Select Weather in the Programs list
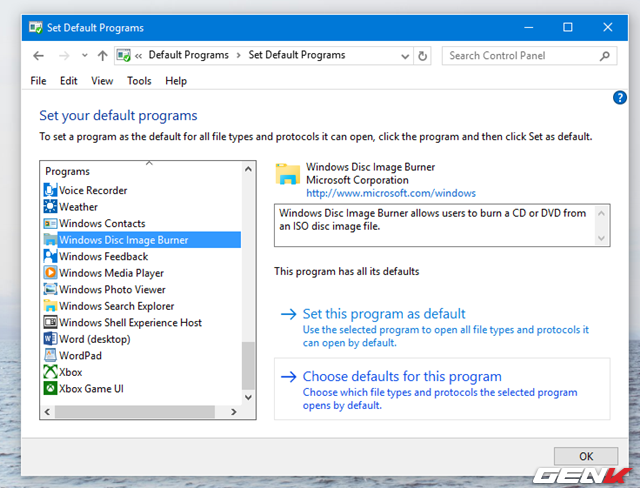Screen dimensions: 640x488 tap(78, 207)
